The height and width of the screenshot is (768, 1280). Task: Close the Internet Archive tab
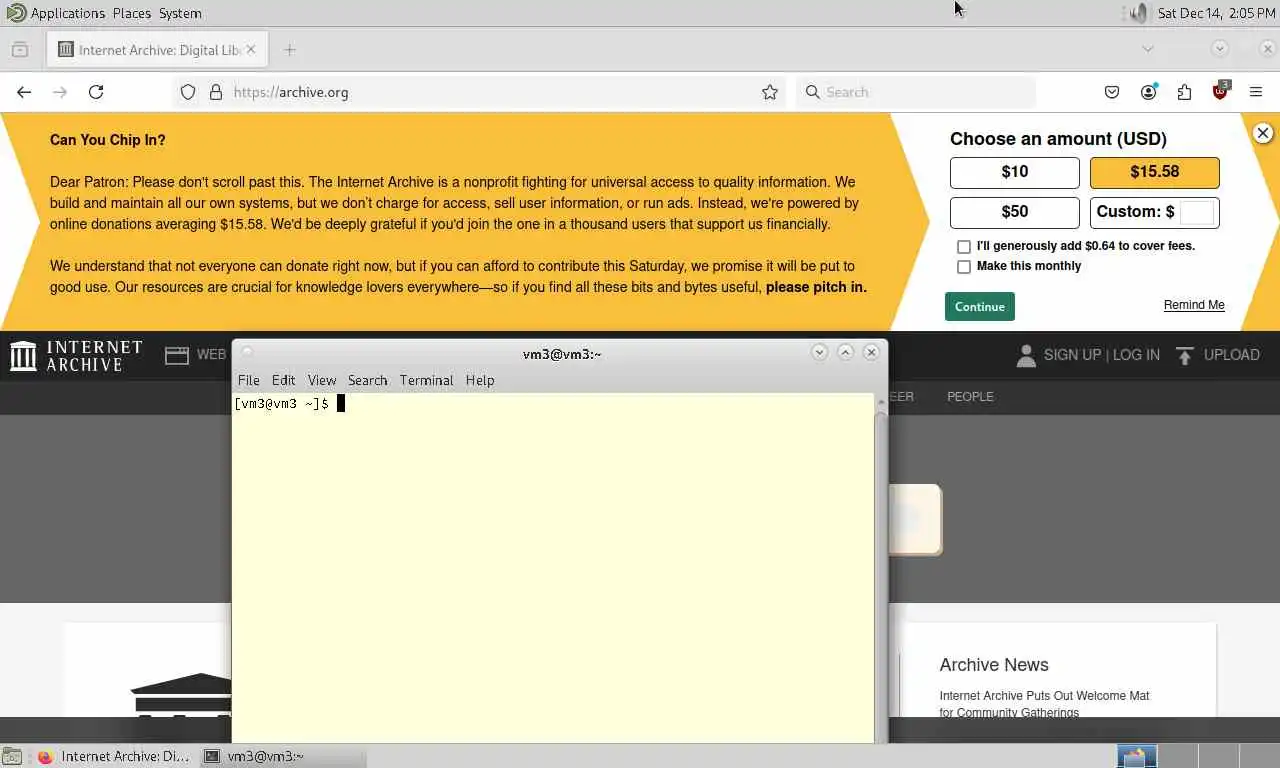click(x=251, y=49)
